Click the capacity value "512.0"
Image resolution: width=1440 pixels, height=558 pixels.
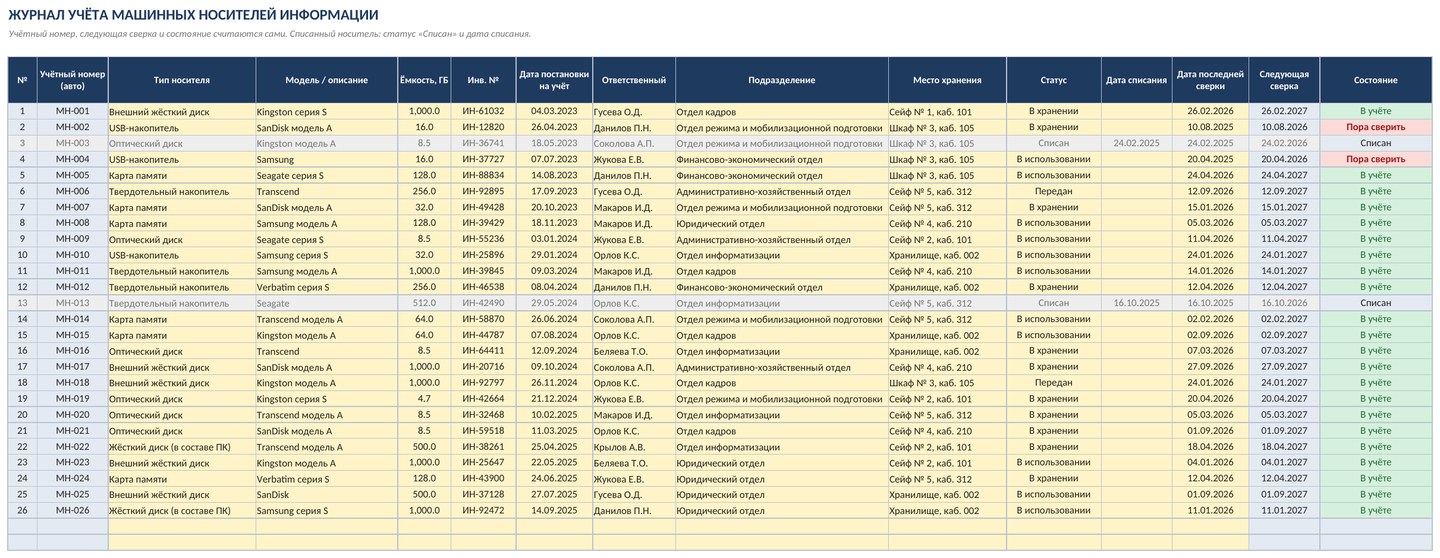424,303
